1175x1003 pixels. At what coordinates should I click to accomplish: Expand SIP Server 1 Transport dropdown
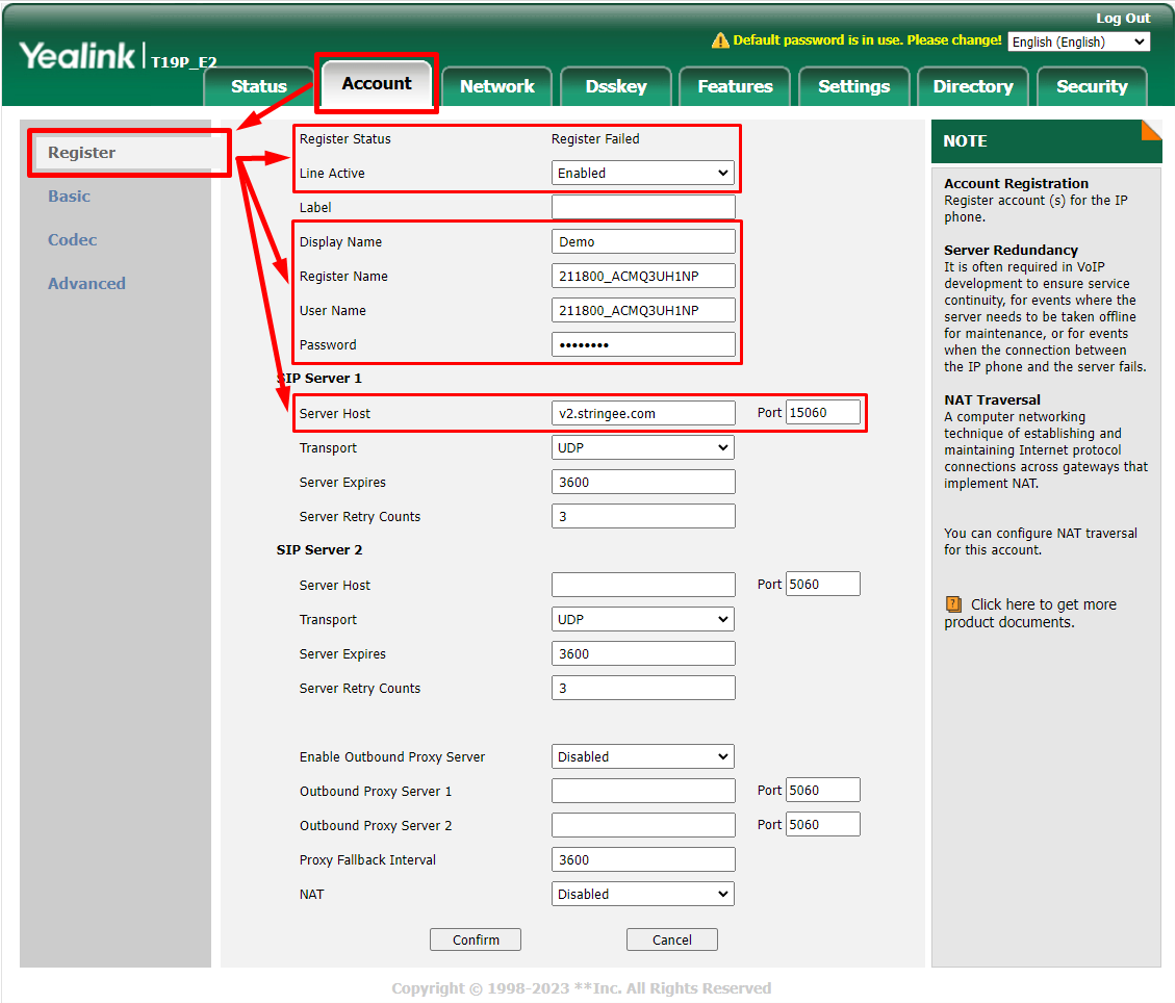tap(643, 448)
